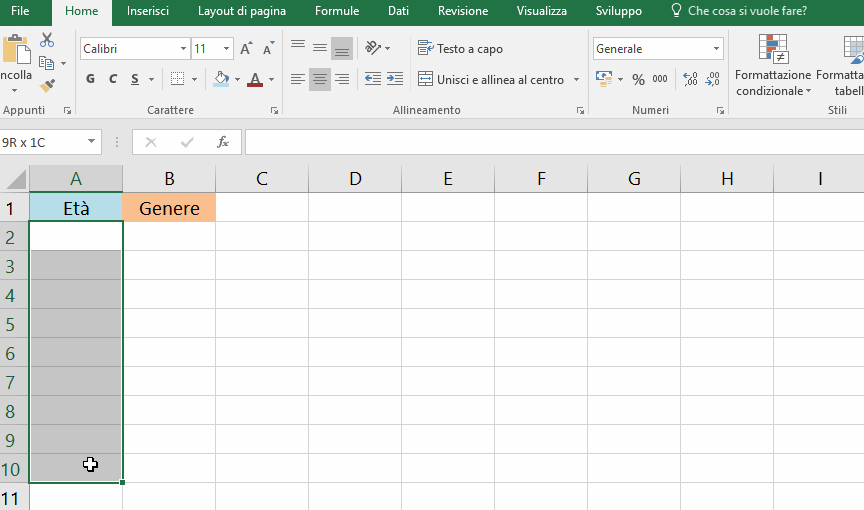
Task: Open the Generale number format dropdown
Action: [x=716, y=48]
